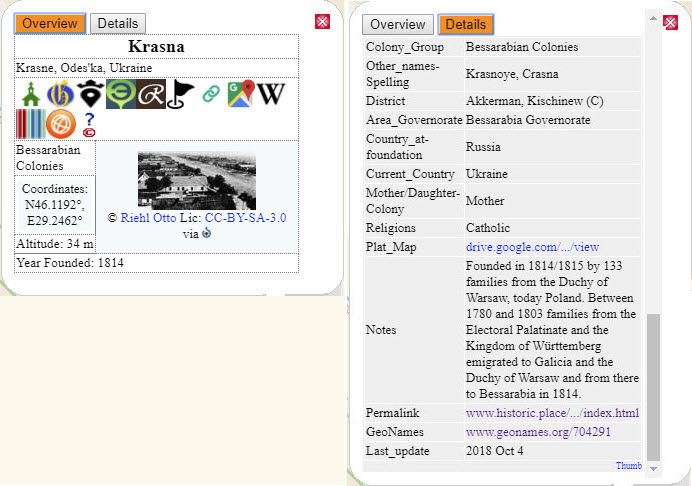Click the Thumb link at panel bottom
This screenshot has height=486, width=692.
pos(628,466)
